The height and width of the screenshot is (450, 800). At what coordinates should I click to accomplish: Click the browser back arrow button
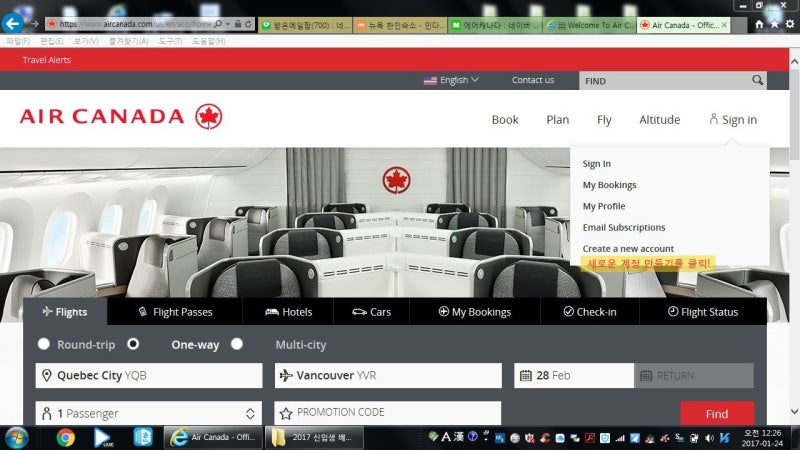click(x=12, y=23)
